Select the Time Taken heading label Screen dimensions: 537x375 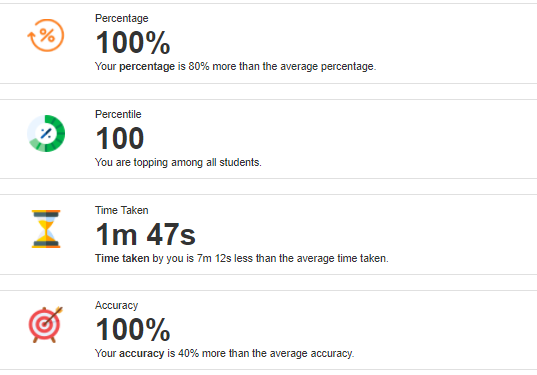click(122, 210)
